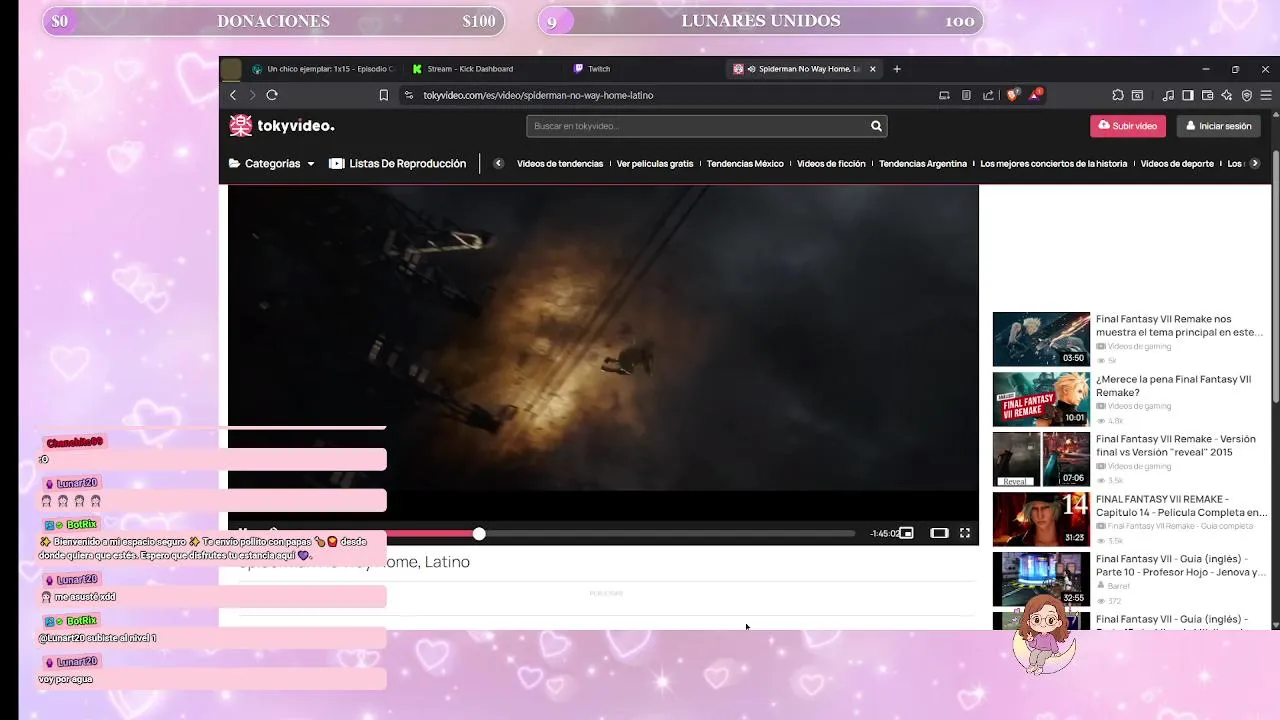Click the cast/install screen icon in address bar
The image size is (1280, 720).
[x=944, y=95]
